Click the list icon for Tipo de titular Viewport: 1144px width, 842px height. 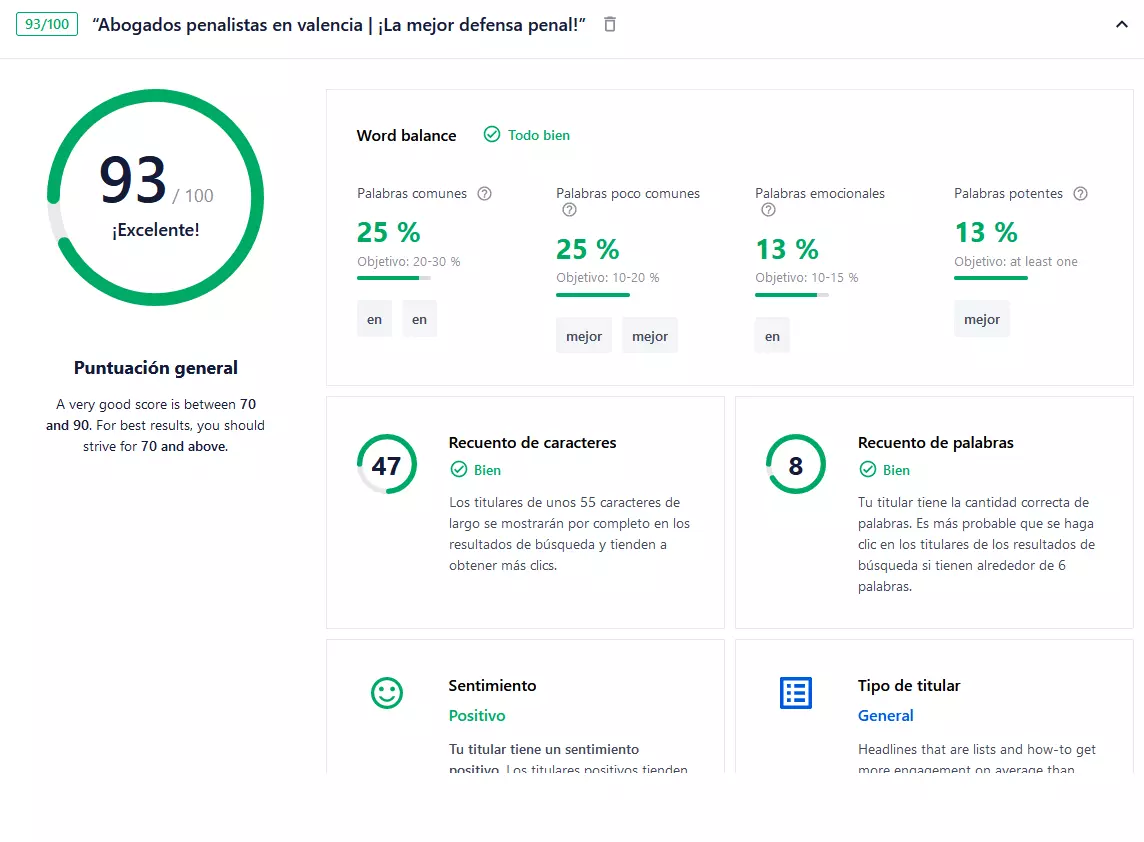pos(796,692)
